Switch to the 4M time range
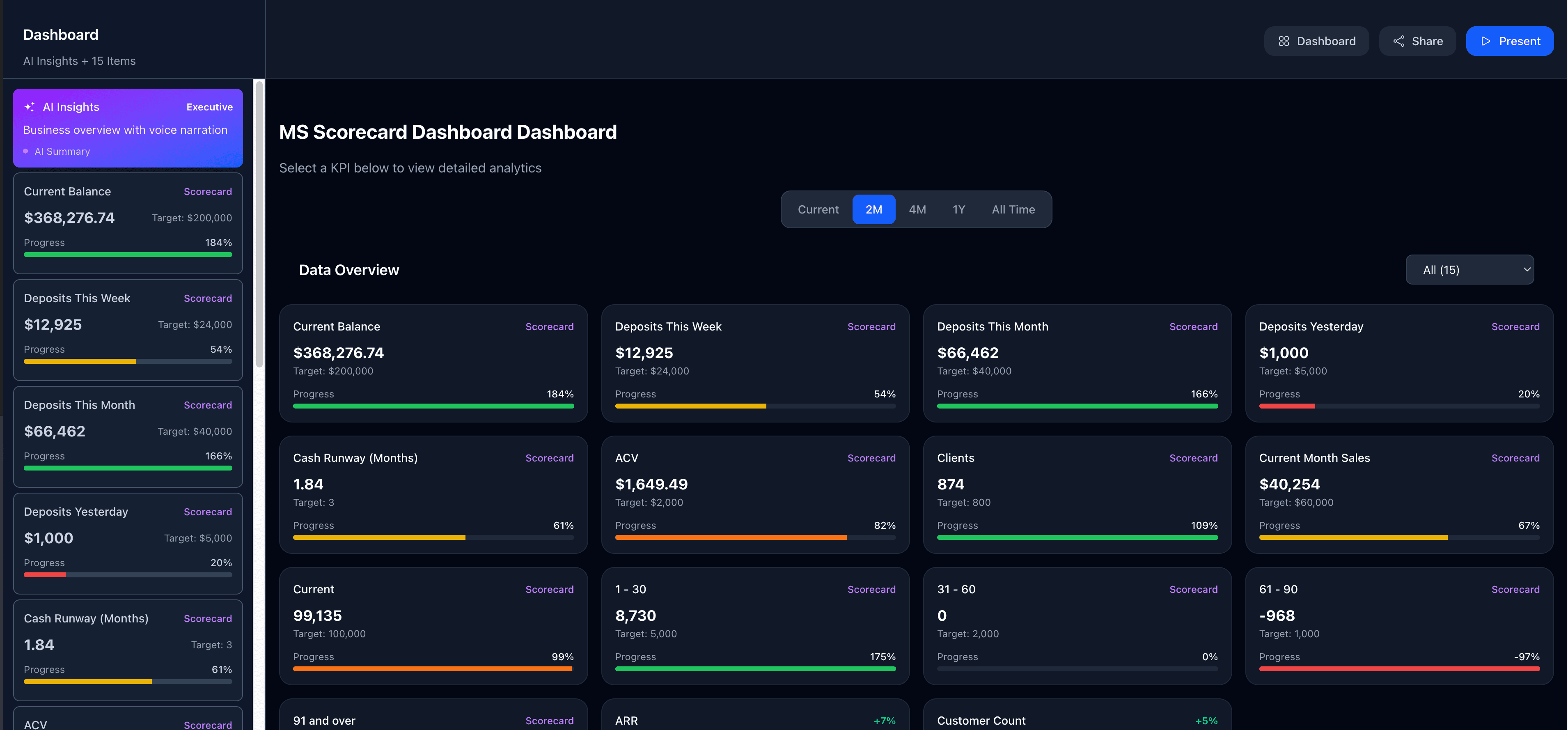 coord(917,209)
